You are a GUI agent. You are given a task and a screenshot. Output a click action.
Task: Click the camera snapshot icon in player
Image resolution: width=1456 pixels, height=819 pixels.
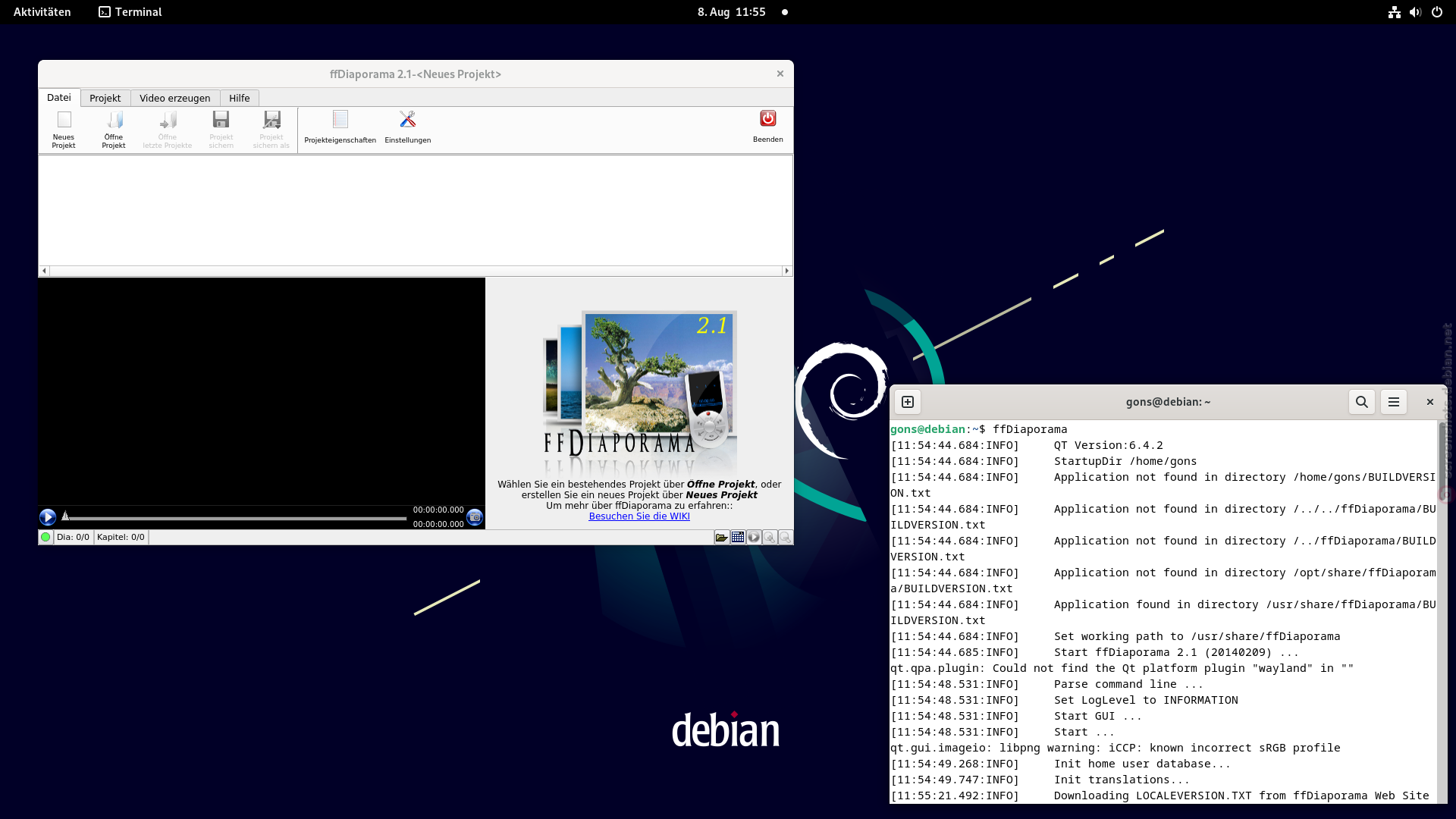[475, 517]
